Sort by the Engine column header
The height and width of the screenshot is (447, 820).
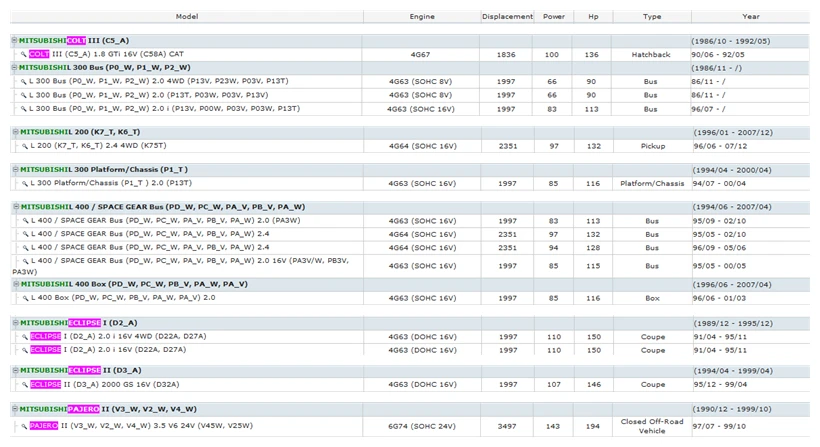click(x=422, y=17)
